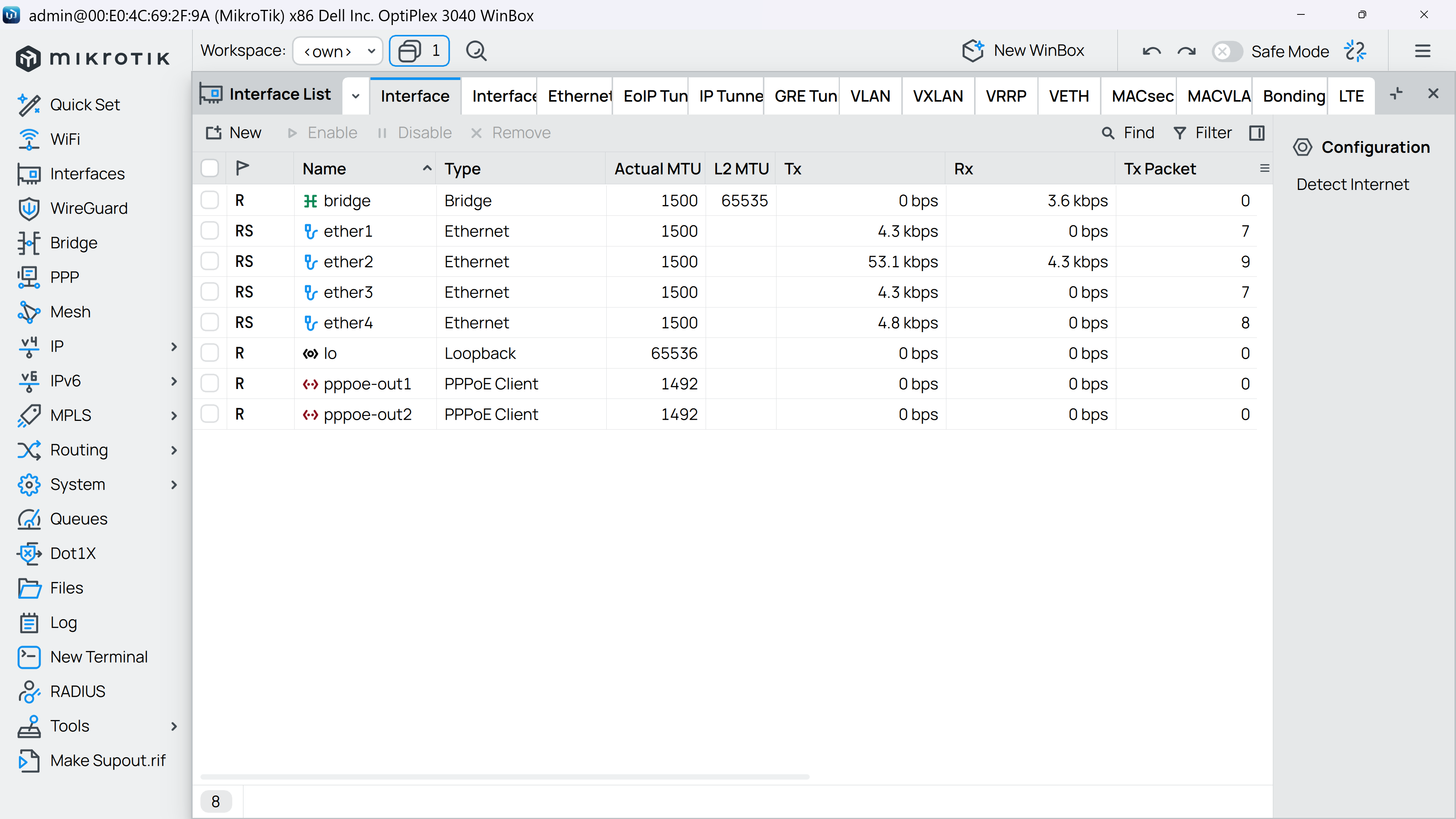Screen dimensions: 1456x819
Task: Close the Interface List panel
Action: click(x=1433, y=94)
